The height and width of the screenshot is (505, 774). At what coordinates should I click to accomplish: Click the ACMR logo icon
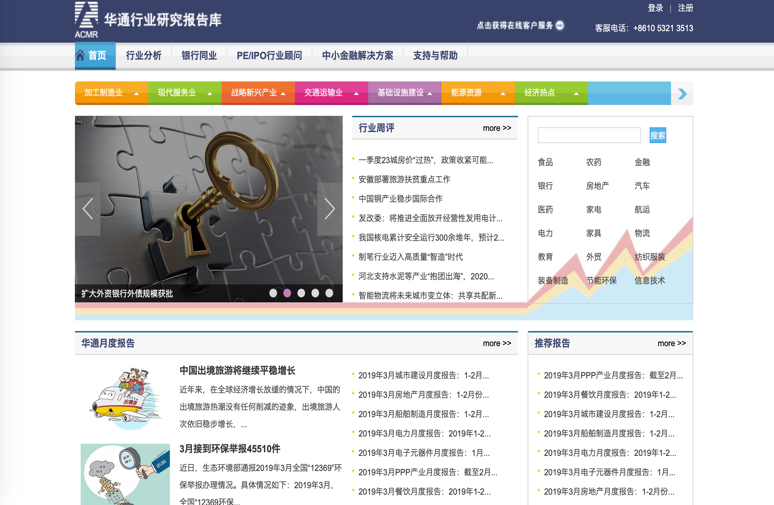coord(86,20)
